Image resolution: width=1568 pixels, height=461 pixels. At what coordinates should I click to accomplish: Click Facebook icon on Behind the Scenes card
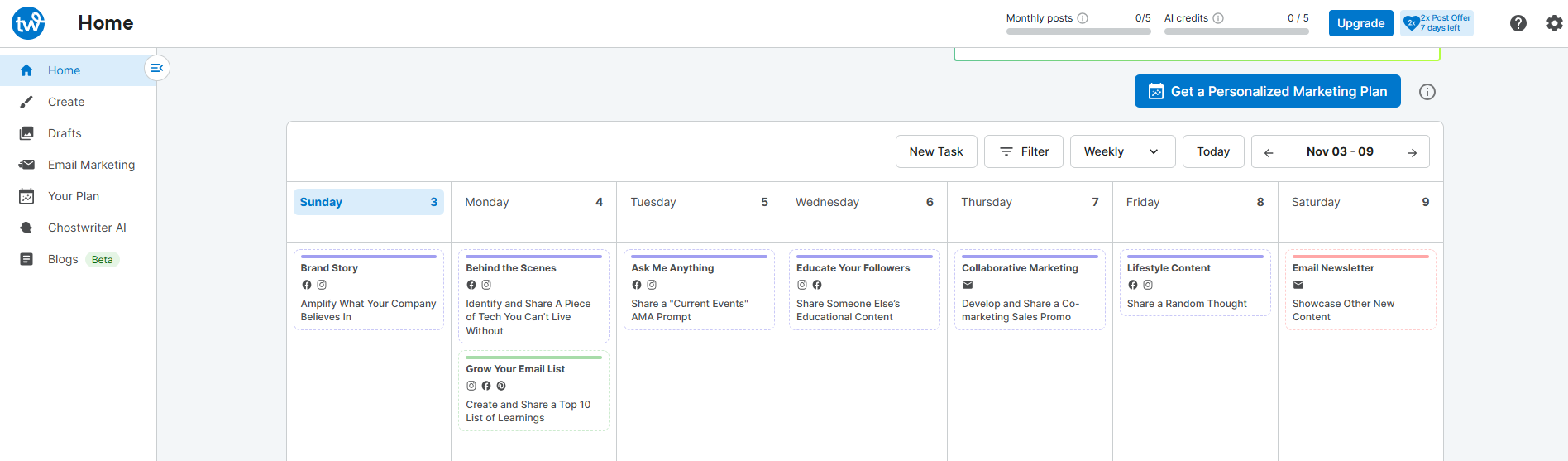tap(471, 285)
